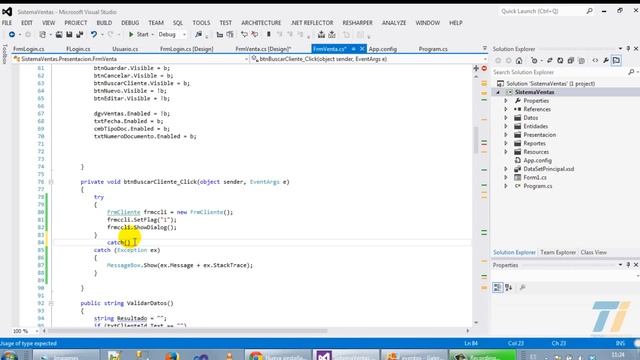This screenshot has height=360, width=640.
Task: Open the BUILD menu
Action: [x=104, y=23]
